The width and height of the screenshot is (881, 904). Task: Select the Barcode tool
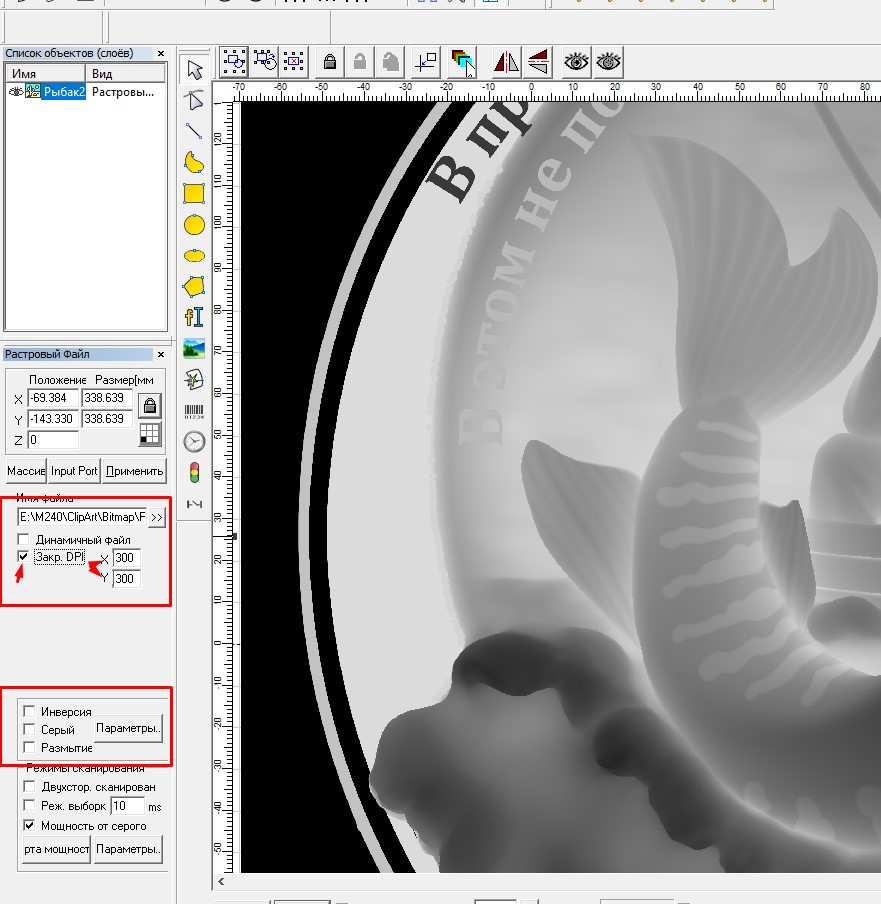click(194, 411)
